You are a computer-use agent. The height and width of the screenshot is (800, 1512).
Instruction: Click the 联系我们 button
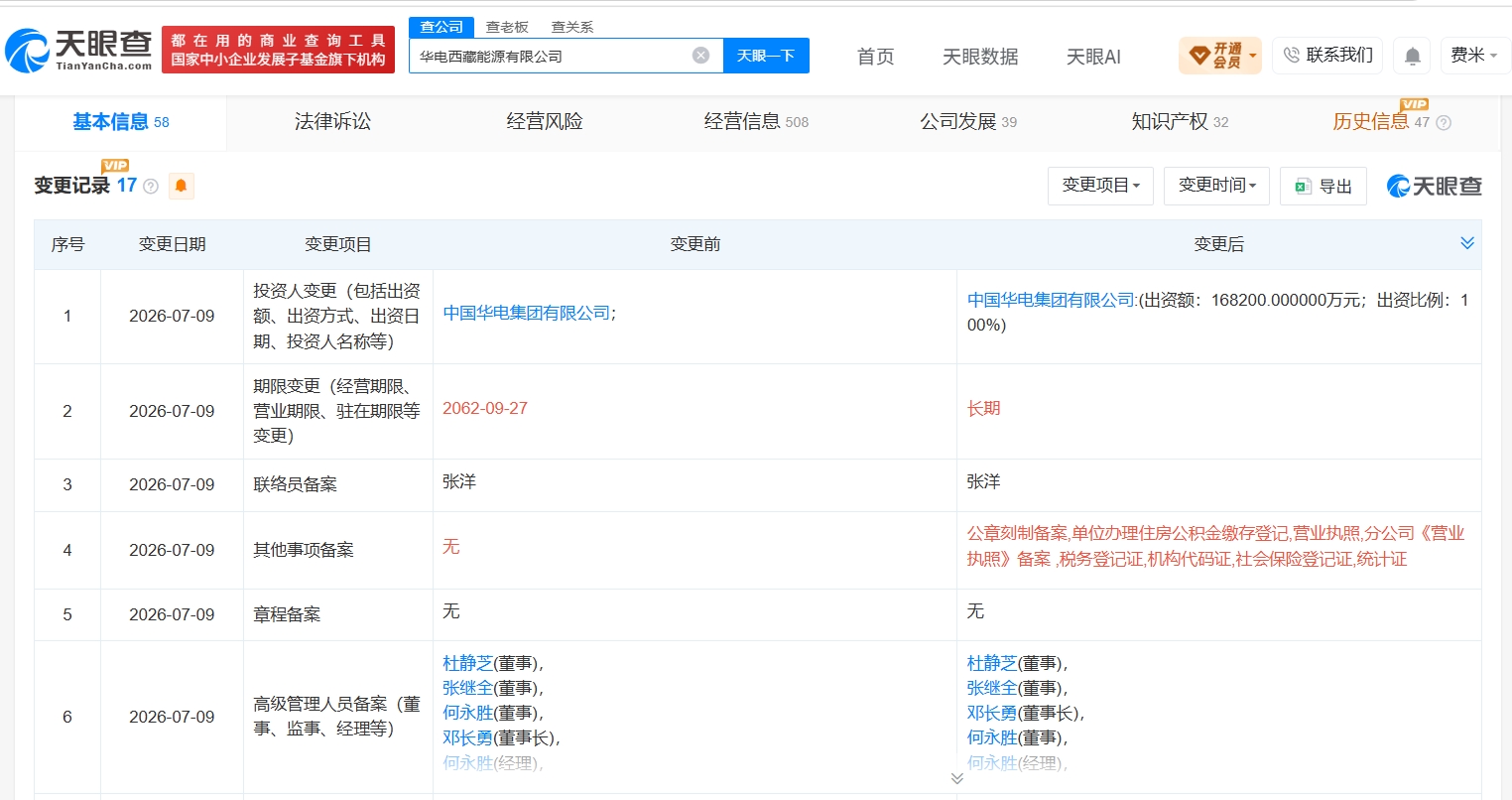click(1327, 56)
